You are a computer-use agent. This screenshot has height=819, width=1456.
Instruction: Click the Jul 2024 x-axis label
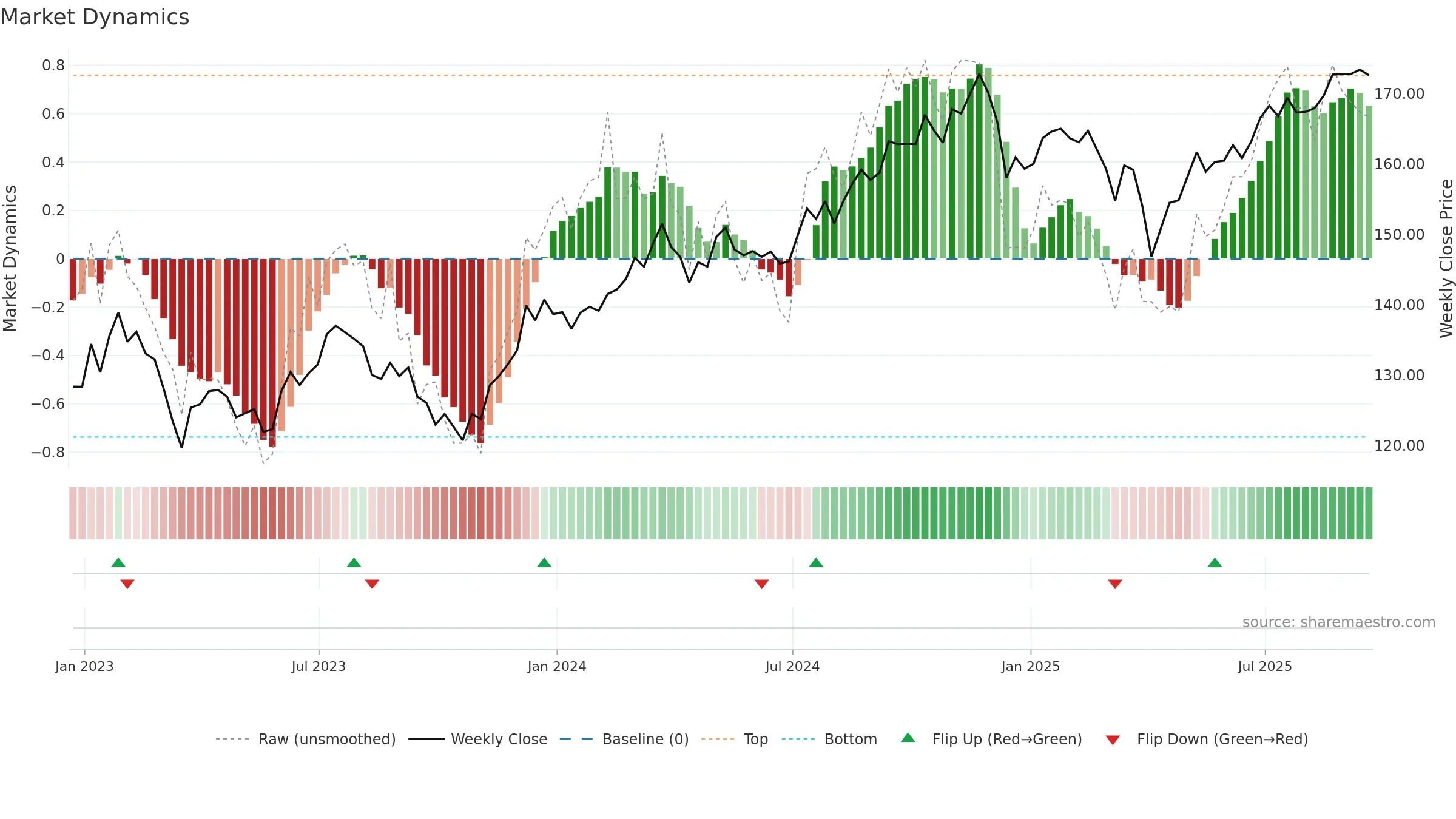(792, 666)
